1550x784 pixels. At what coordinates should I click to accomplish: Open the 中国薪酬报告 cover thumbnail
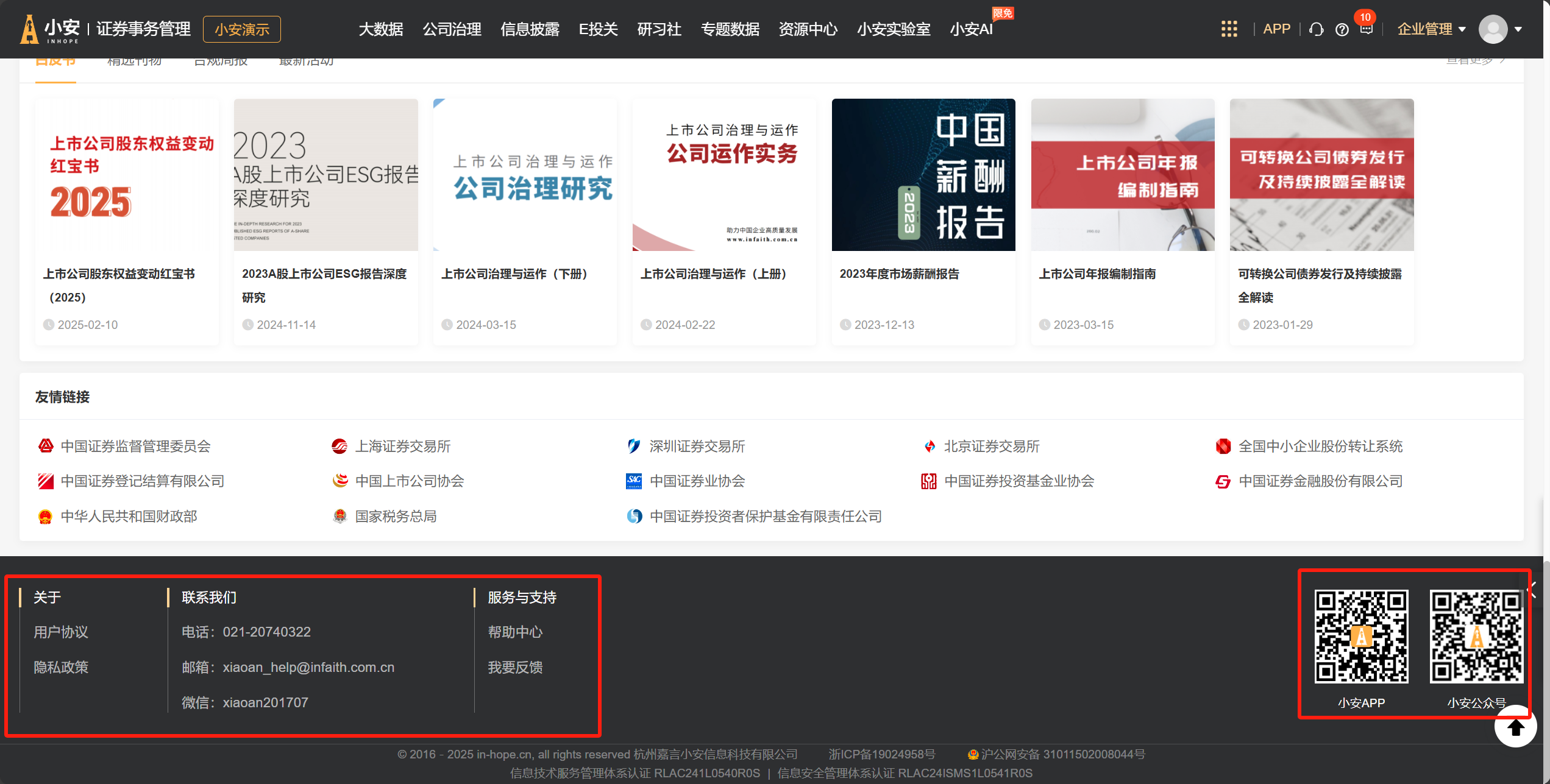[923, 175]
